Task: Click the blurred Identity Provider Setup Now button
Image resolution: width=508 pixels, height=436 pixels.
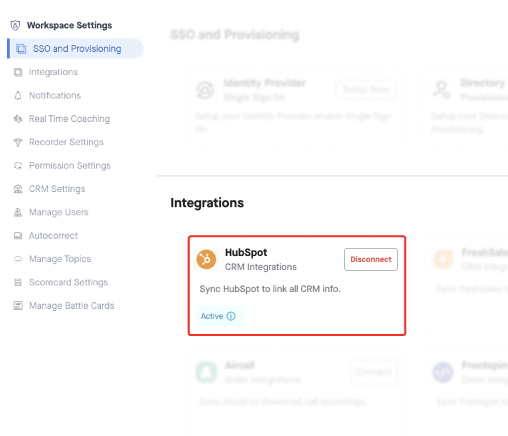Action: click(366, 89)
